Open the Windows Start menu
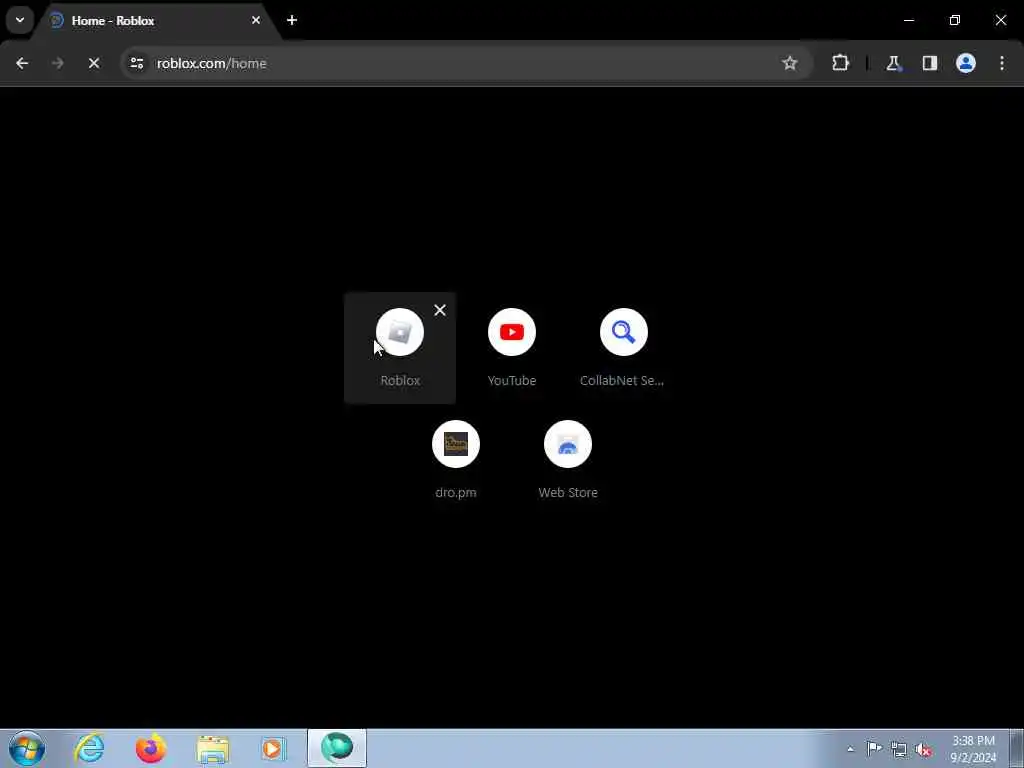 [x=27, y=748]
